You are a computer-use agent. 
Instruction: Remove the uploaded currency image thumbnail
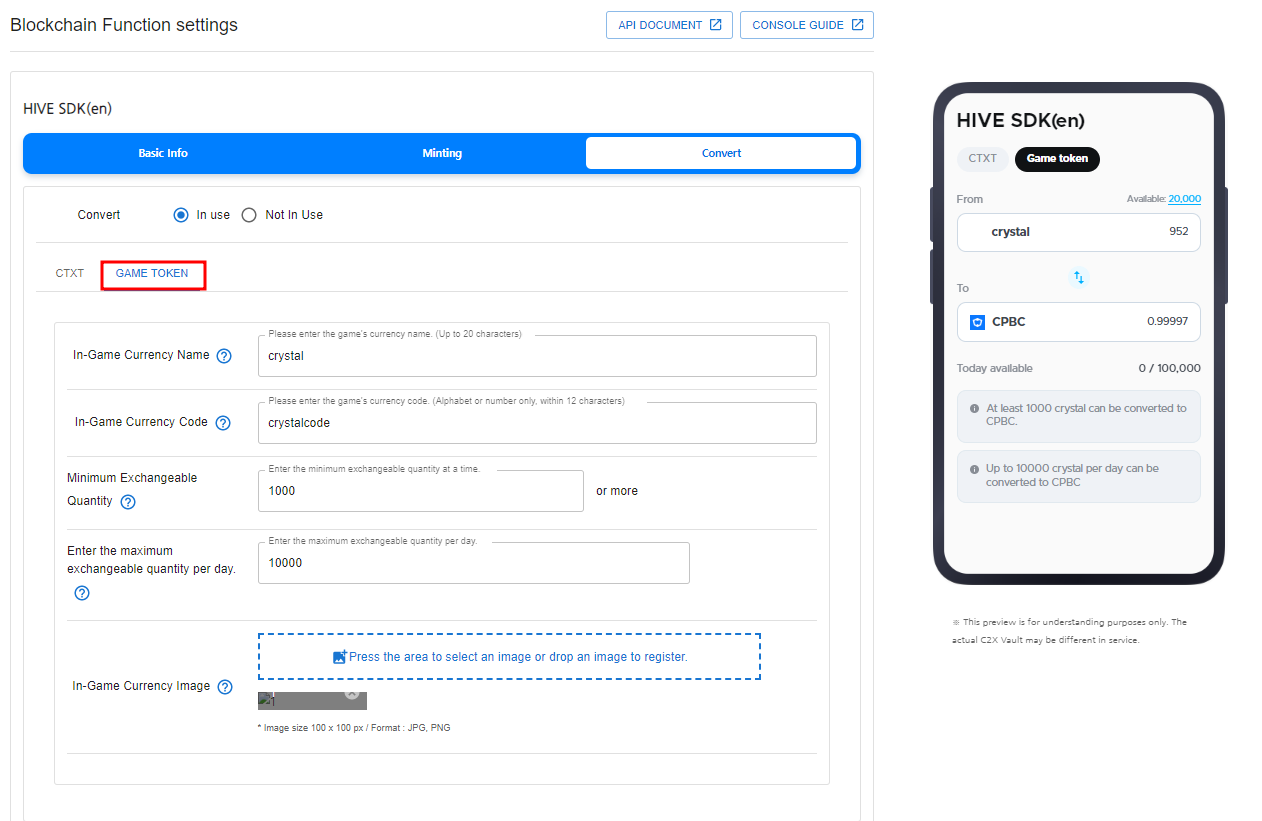point(352,693)
